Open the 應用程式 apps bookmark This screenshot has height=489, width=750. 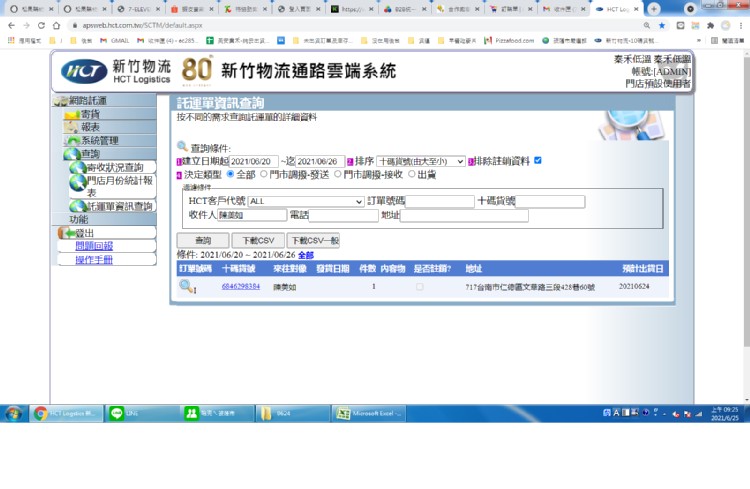tap(25, 41)
